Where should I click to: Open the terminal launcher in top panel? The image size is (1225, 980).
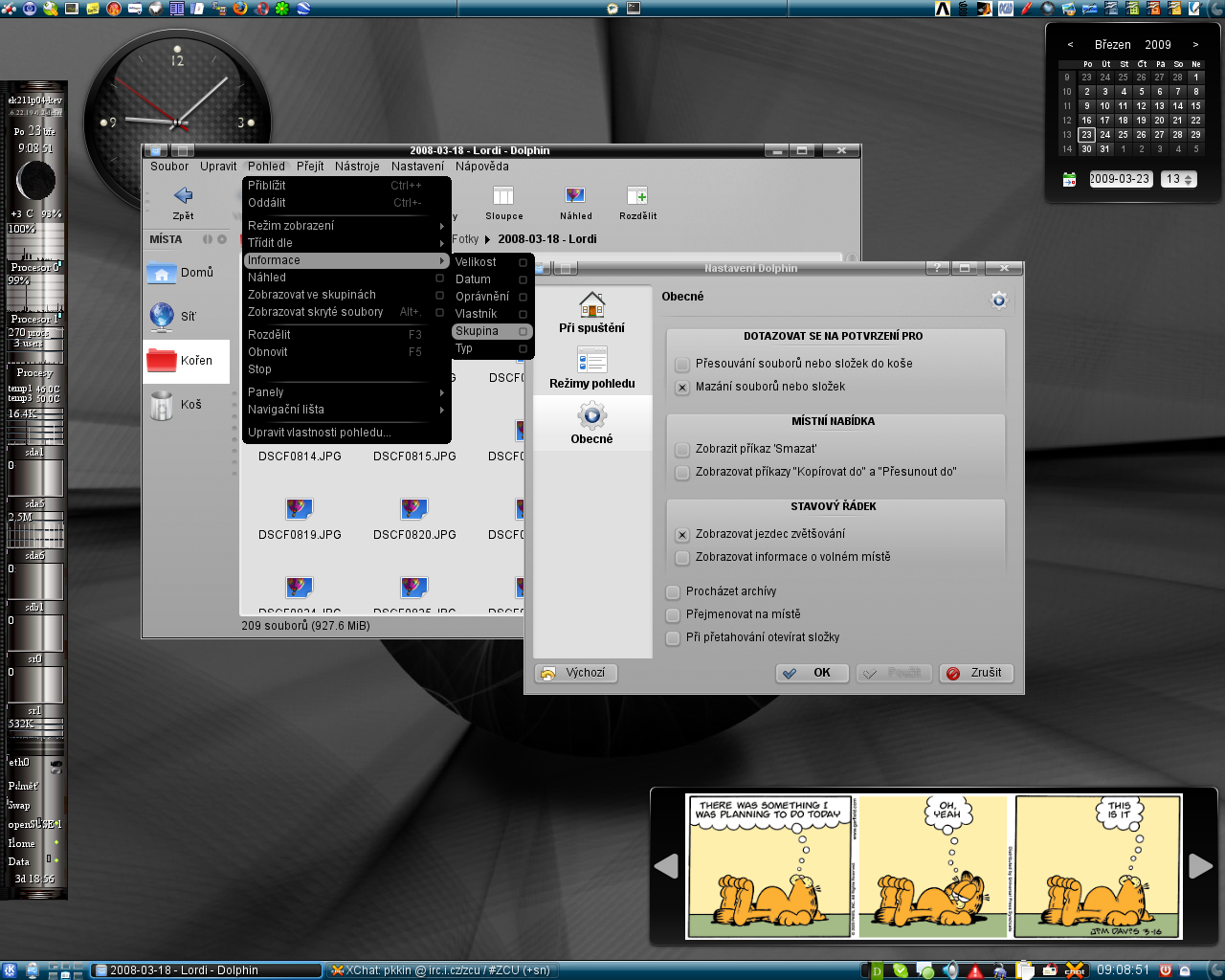point(634,8)
